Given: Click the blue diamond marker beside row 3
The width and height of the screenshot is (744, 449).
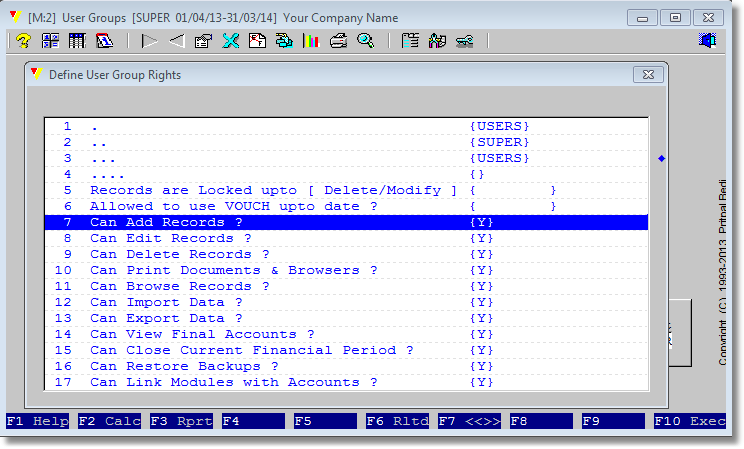Looking at the screenshot, I should pos(661,159).
